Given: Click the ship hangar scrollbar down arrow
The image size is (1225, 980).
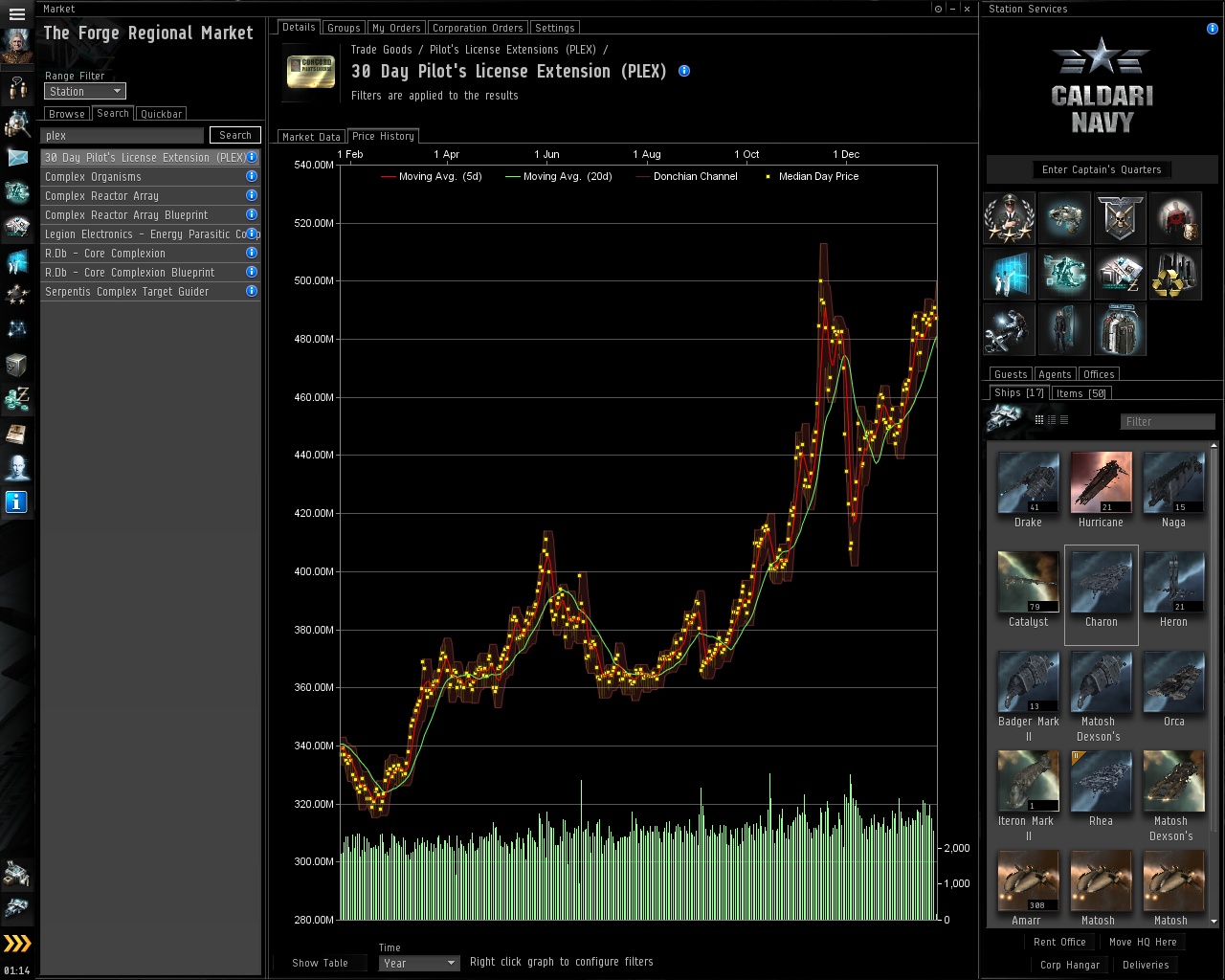Looking at the screenshot, I should (1214, 921).
